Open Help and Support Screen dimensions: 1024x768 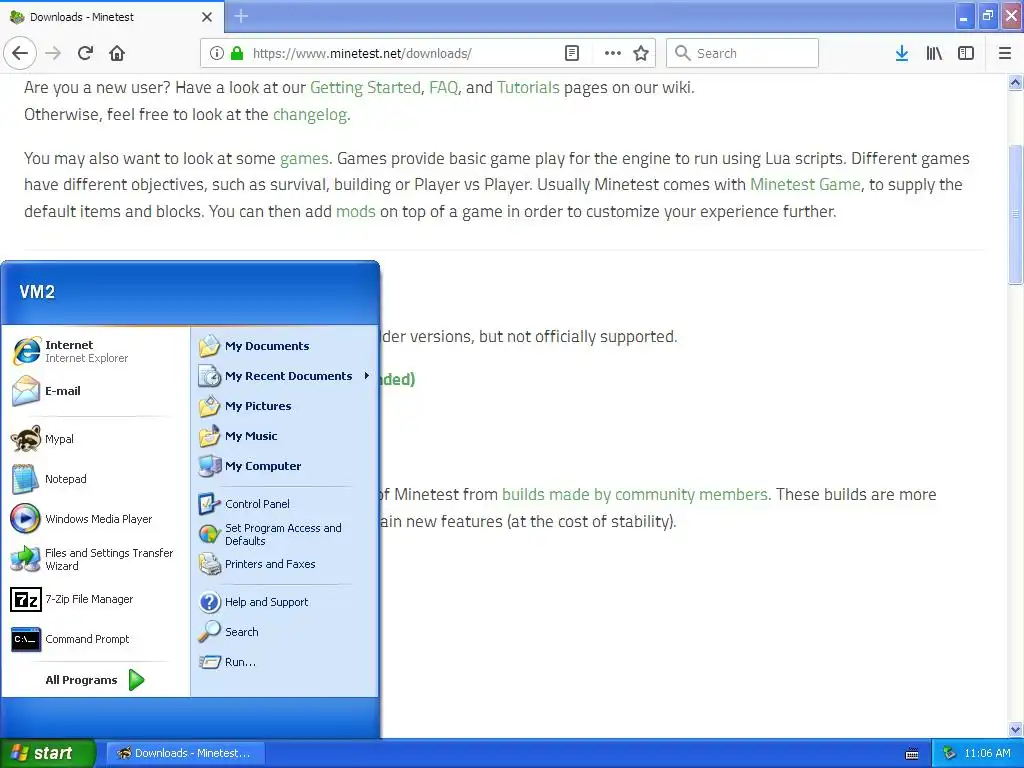pos(285,602)
